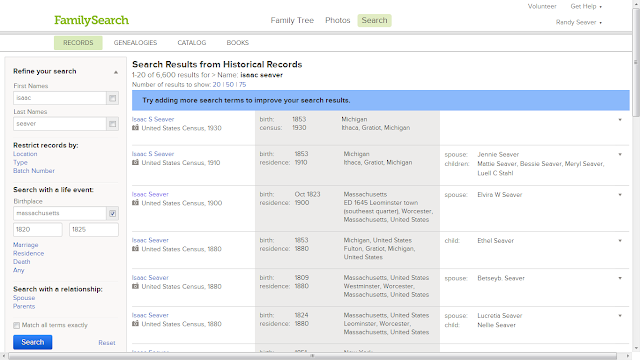Open Isaac Seaver result born 1824

(150, 315)
